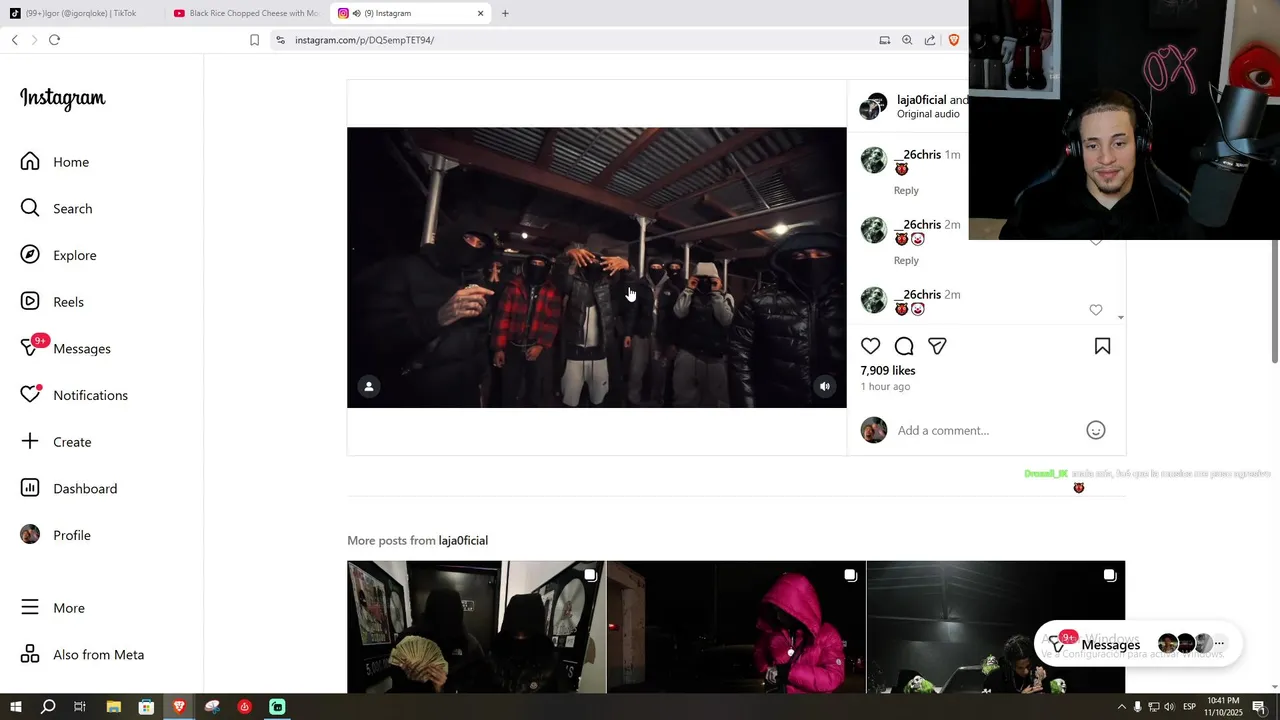Share the post via paper plane icon
The height and width of the screenshot is (720, 1280).
pyautogui.click(x=937, y=346)
